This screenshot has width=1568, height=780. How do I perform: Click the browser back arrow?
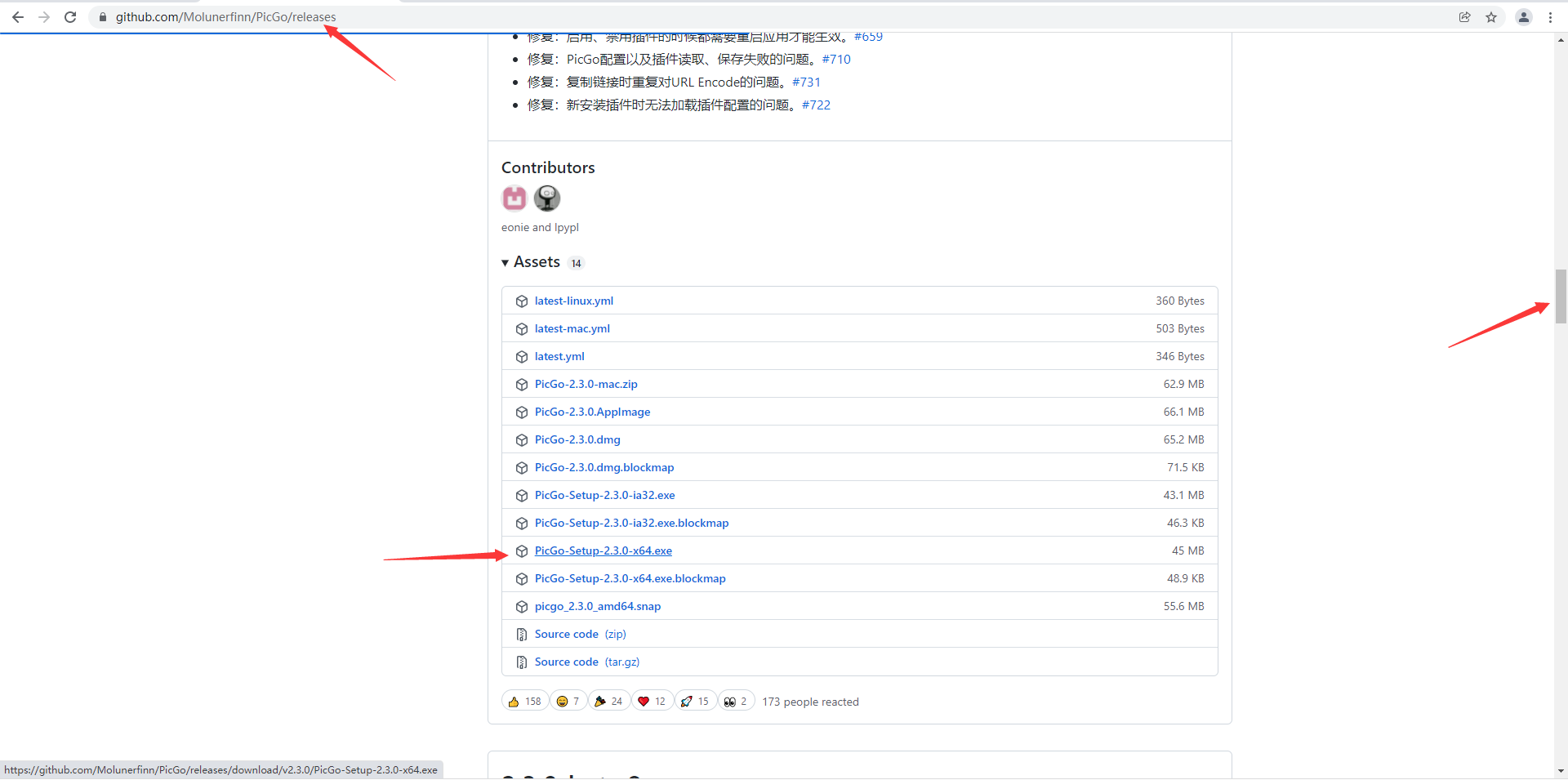(18, 17)
